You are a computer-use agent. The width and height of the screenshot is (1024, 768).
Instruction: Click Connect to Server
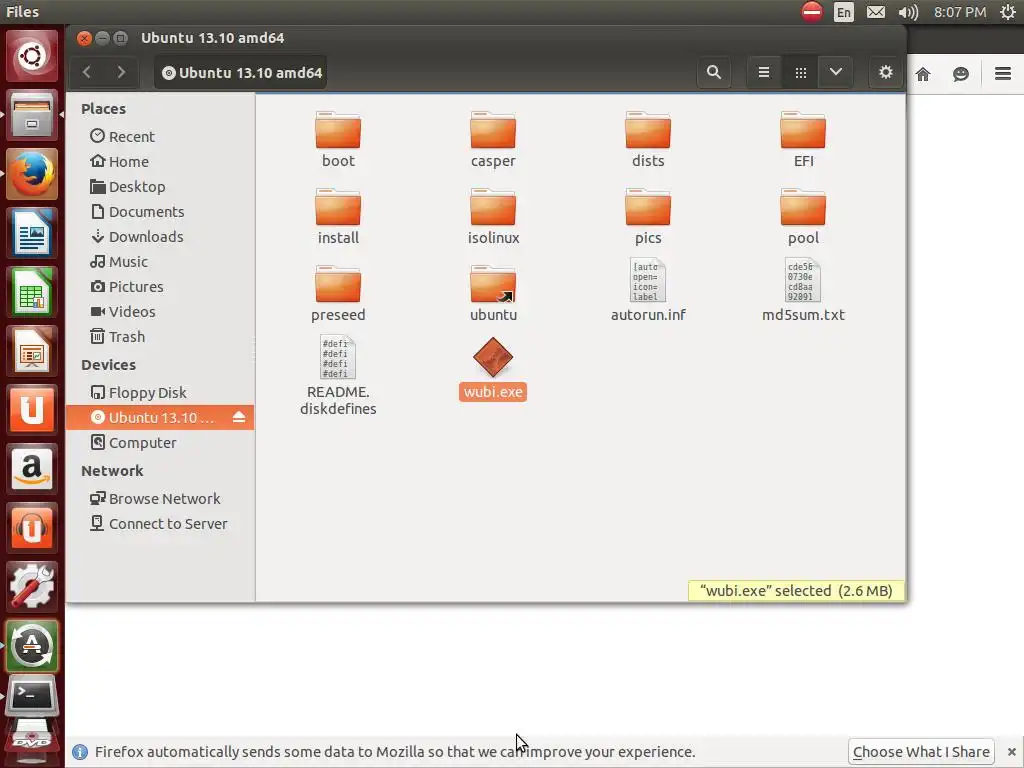click(x=160, y=524)
